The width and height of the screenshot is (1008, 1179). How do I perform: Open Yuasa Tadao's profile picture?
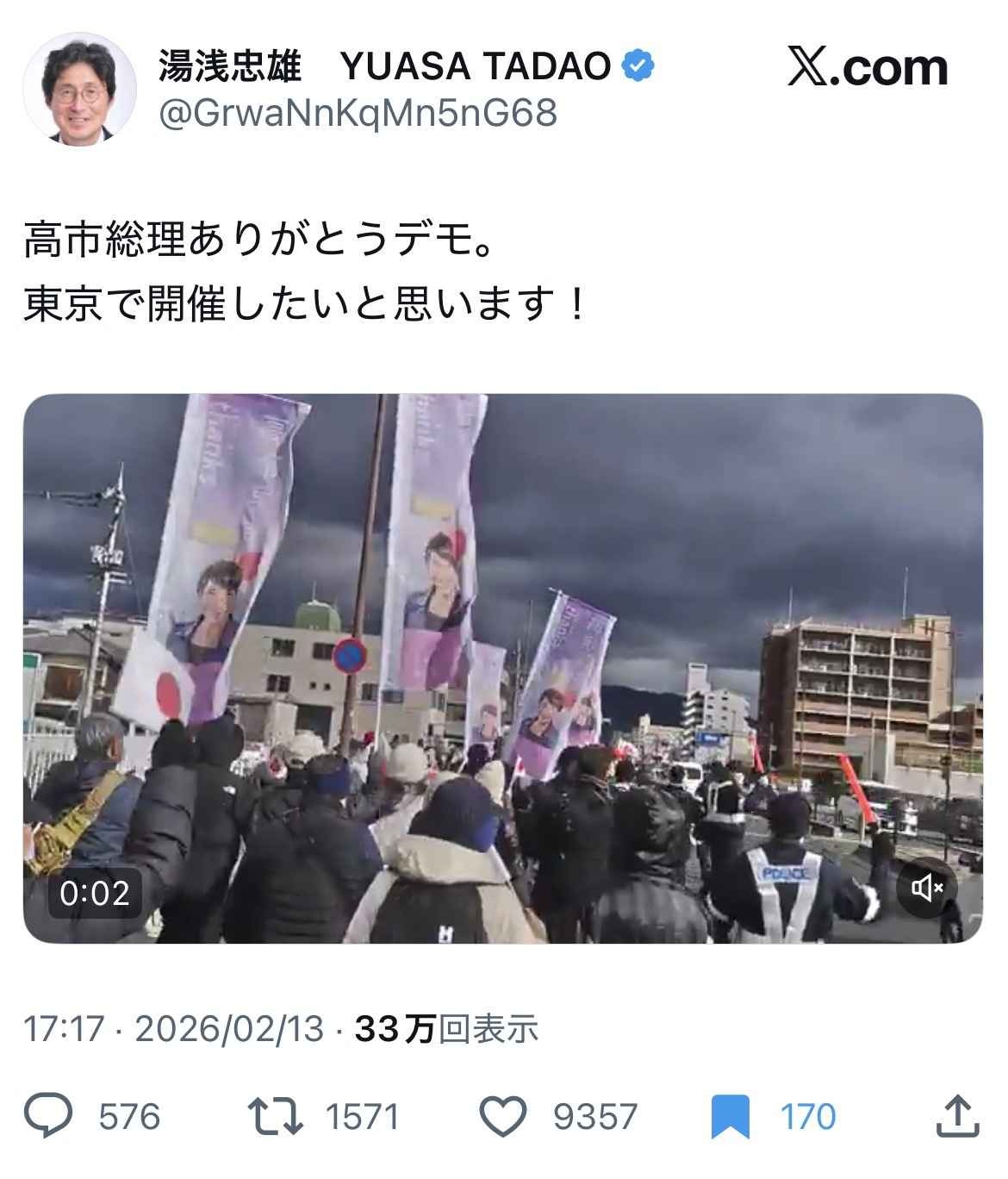point(79,89)
